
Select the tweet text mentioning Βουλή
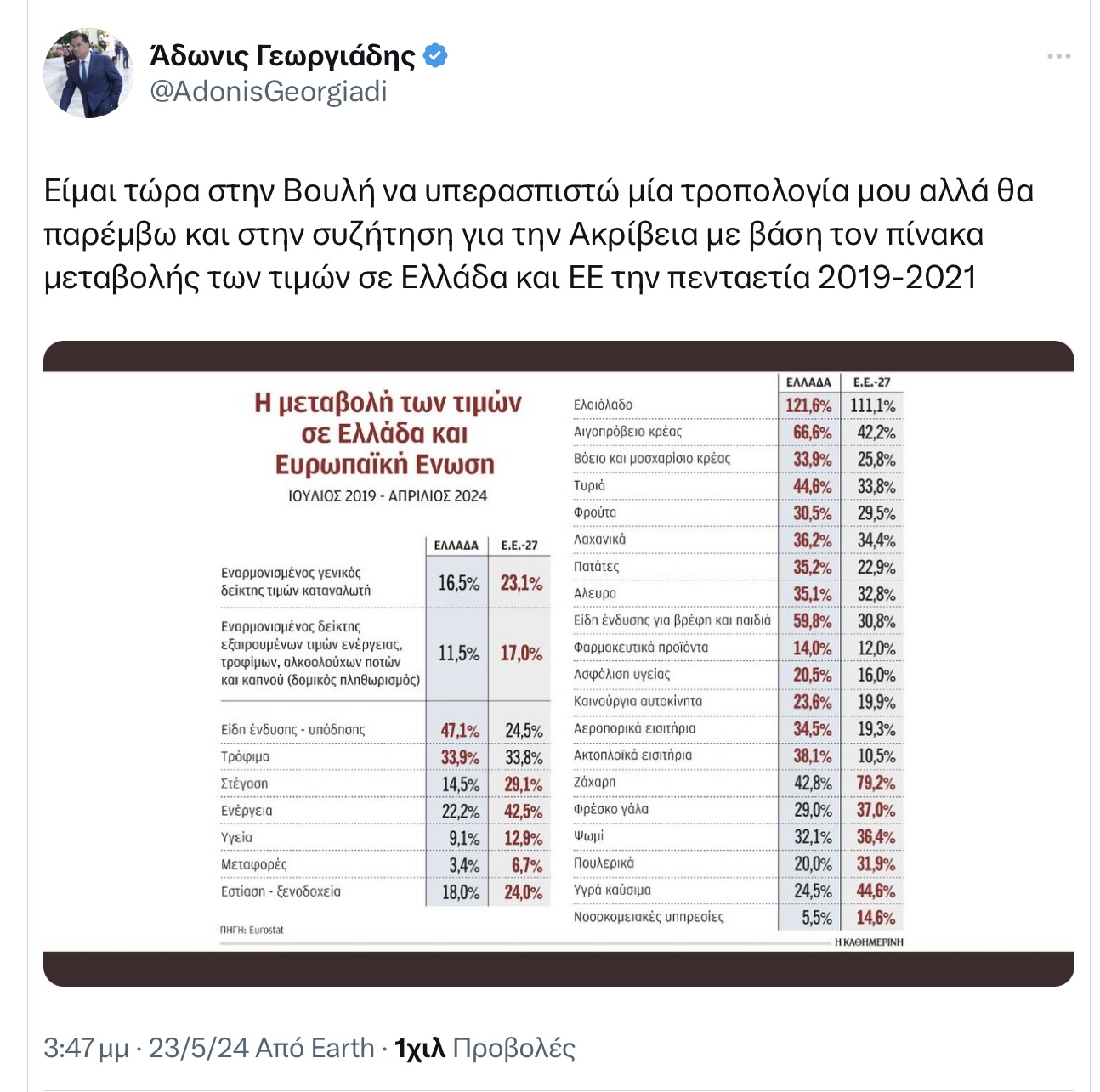coord(539,235)
